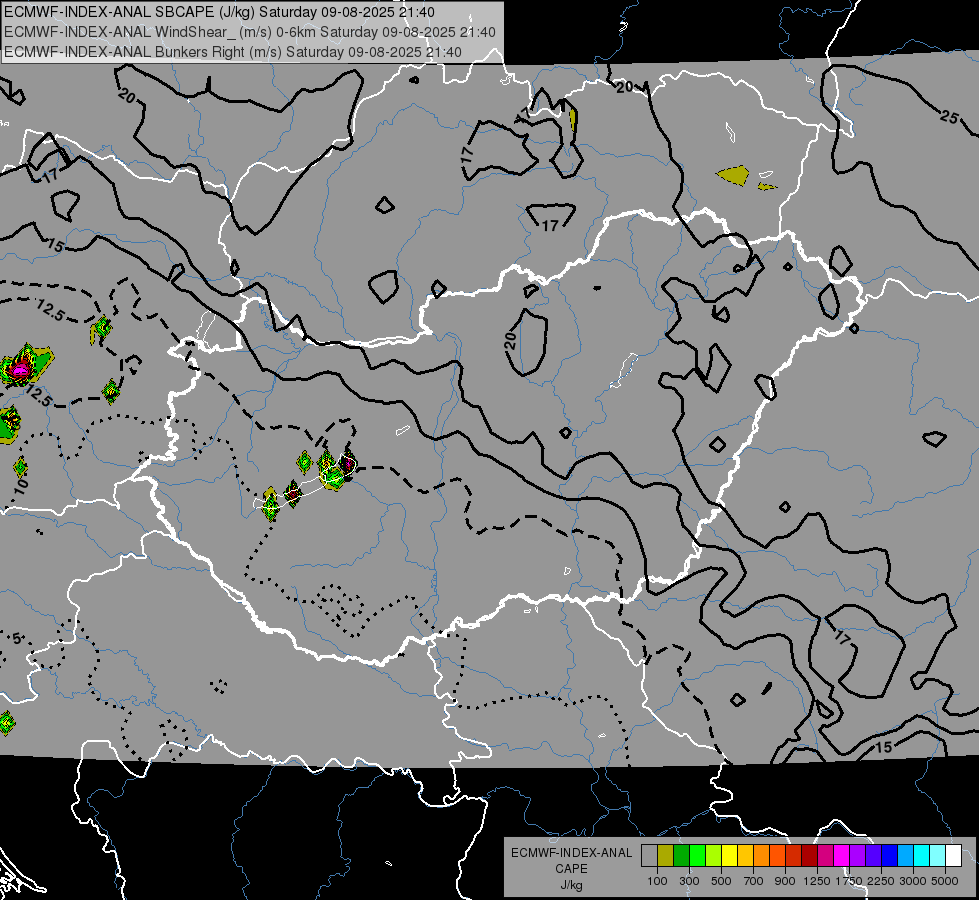Click the legend value 700
The image size is (979, 900).
click(754, 881)
